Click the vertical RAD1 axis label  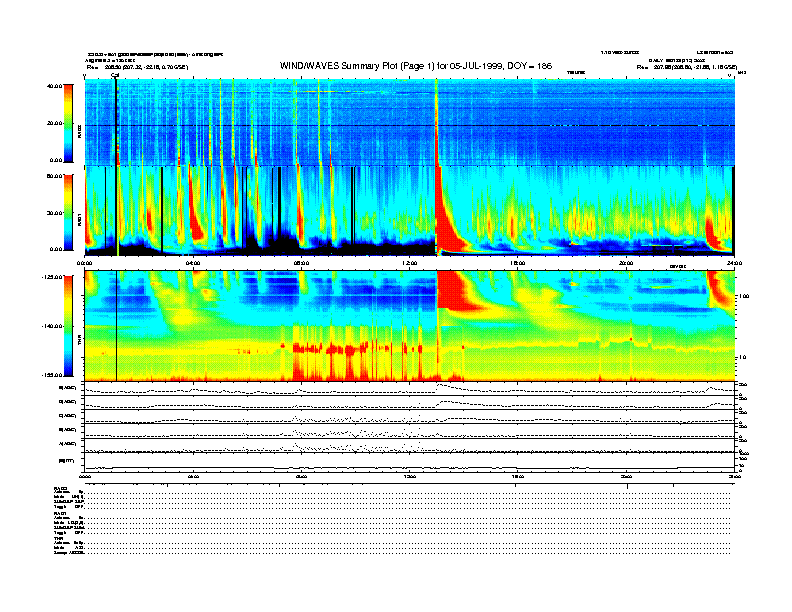pyautogui.click(x=79, y=220)
